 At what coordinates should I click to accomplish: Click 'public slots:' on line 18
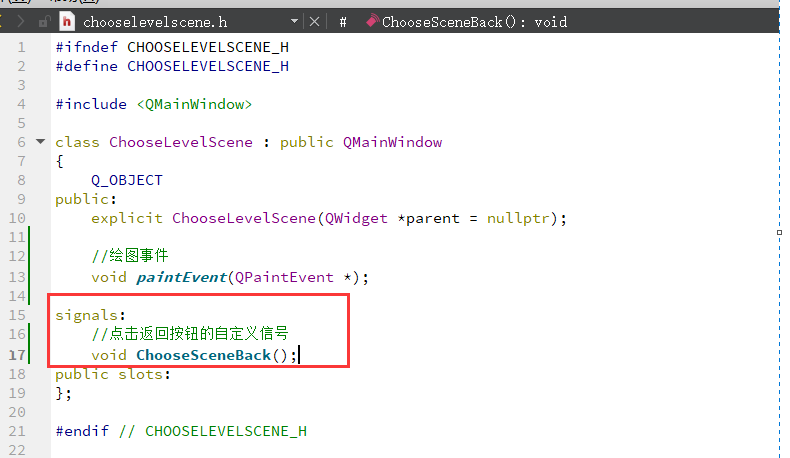[113, 375]
